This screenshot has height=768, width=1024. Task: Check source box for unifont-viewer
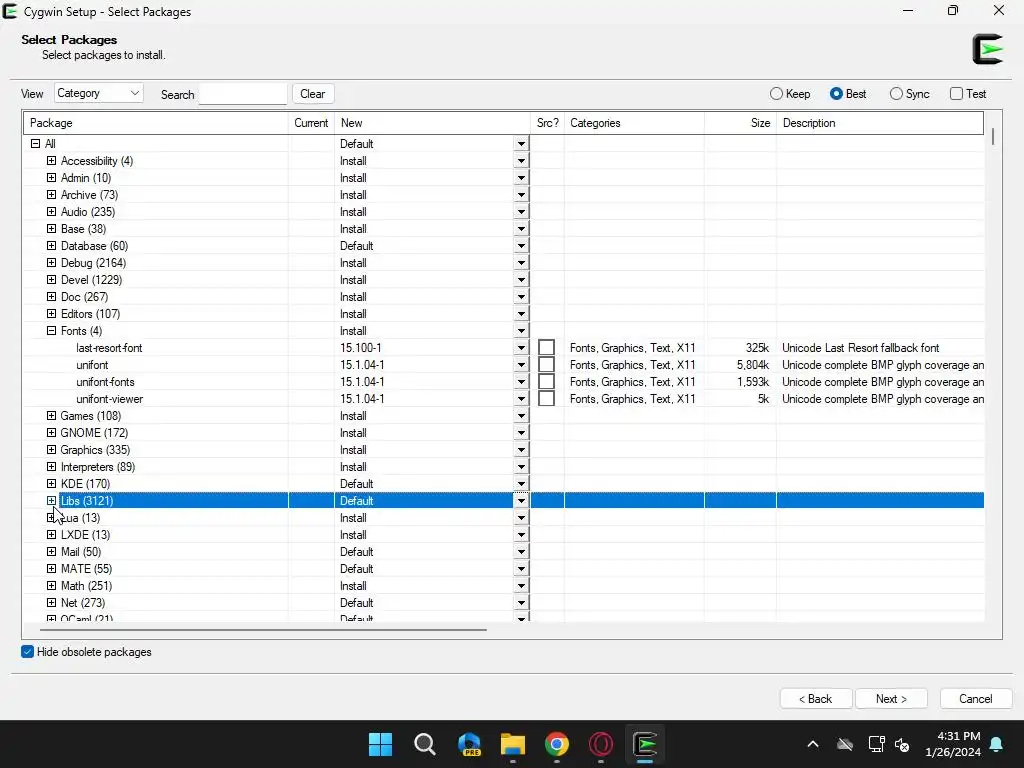547,398
